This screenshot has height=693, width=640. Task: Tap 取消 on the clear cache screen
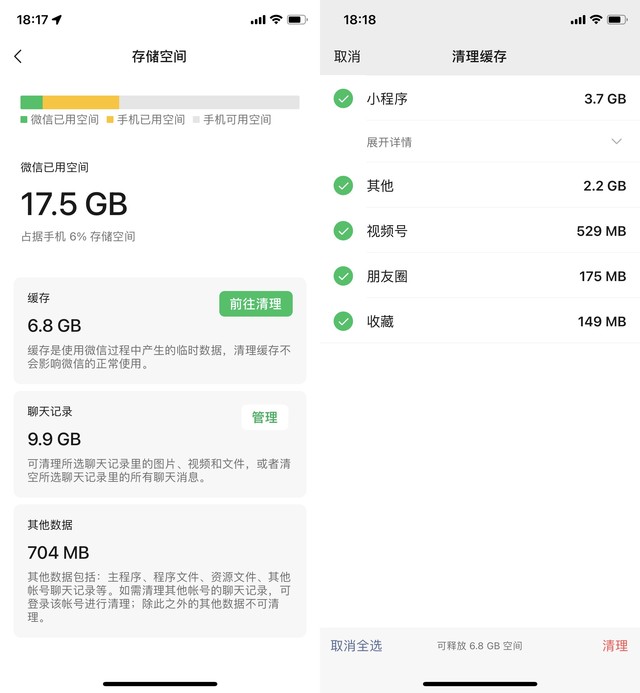click(x=347, y=57)
